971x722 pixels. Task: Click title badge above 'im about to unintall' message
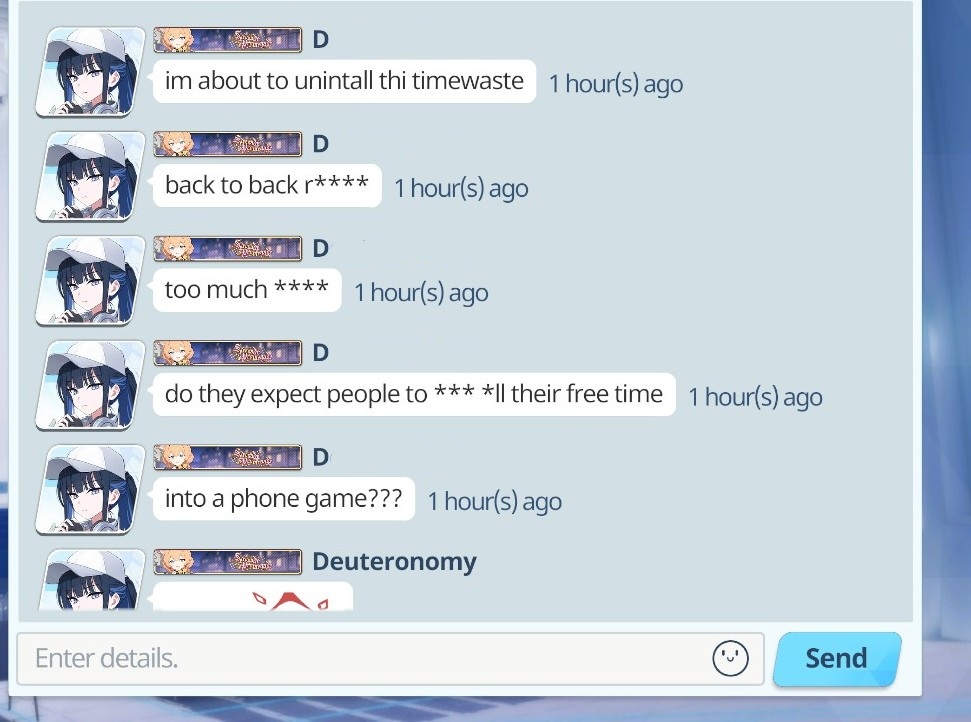[227, 40]
